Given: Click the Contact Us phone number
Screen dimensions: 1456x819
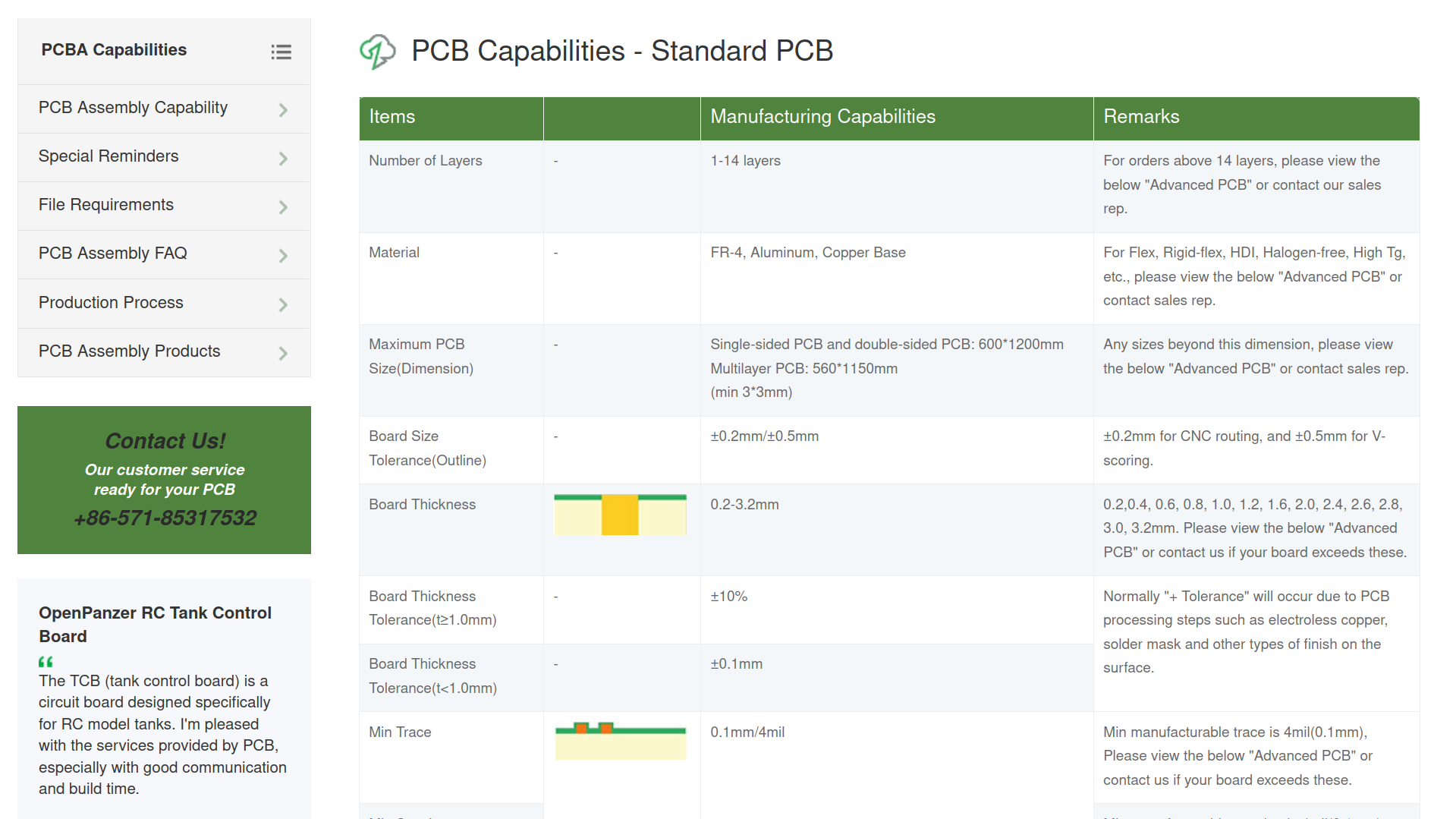Looking at the screenshot, I should click(165, 518).
